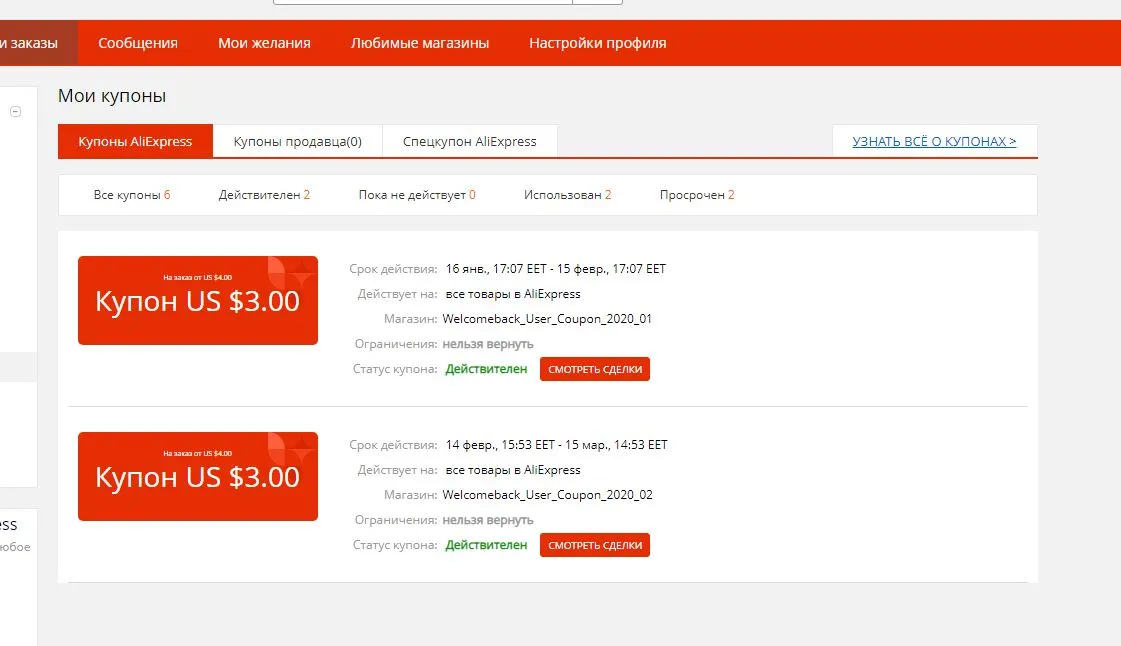The width and height of the screenshot is (1121, 646).
Task: Click search field at the top
Action: 423,2
